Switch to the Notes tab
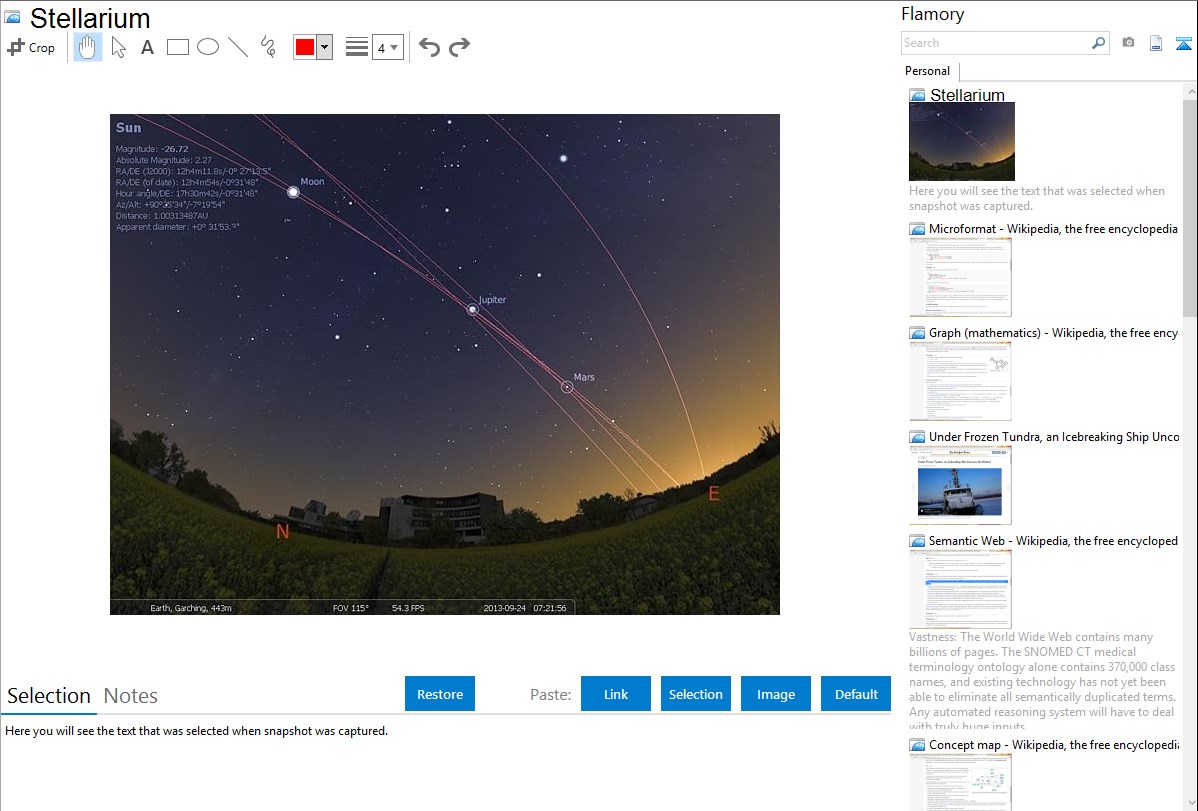This screenshot has height=811, width=1198. 131,696
